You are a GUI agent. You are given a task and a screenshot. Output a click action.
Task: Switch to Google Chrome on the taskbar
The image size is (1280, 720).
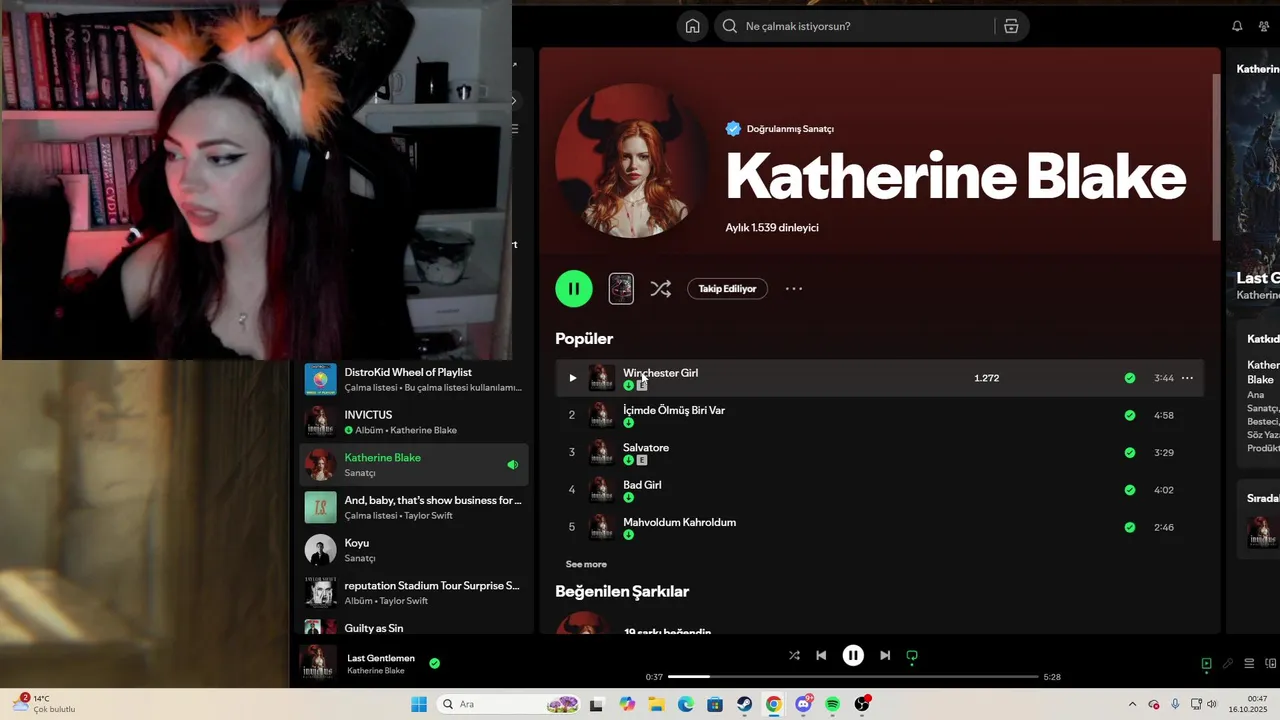[x=774, y=704]
